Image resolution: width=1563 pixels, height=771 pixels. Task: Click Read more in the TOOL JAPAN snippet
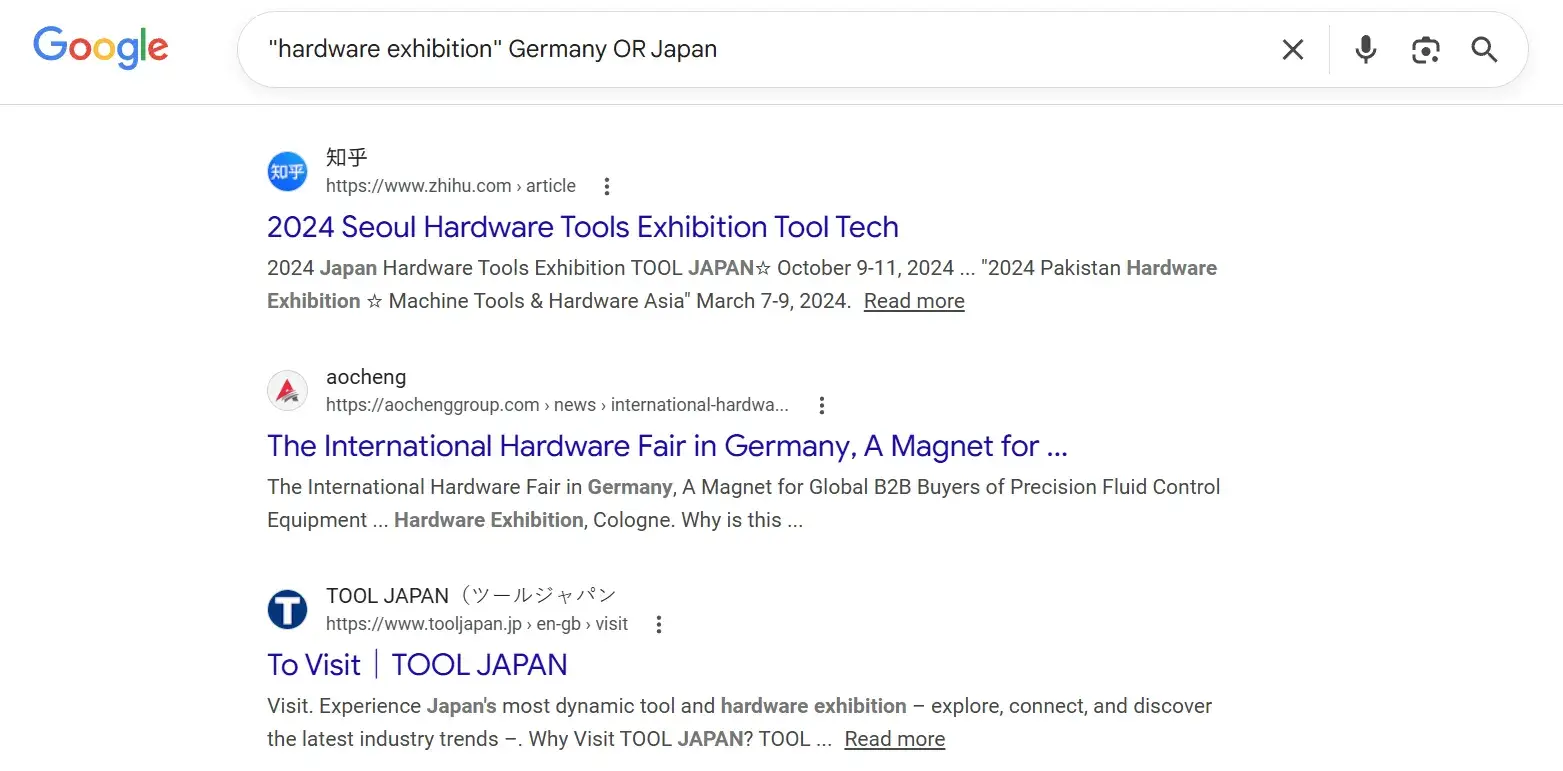(x=894, y=738)
